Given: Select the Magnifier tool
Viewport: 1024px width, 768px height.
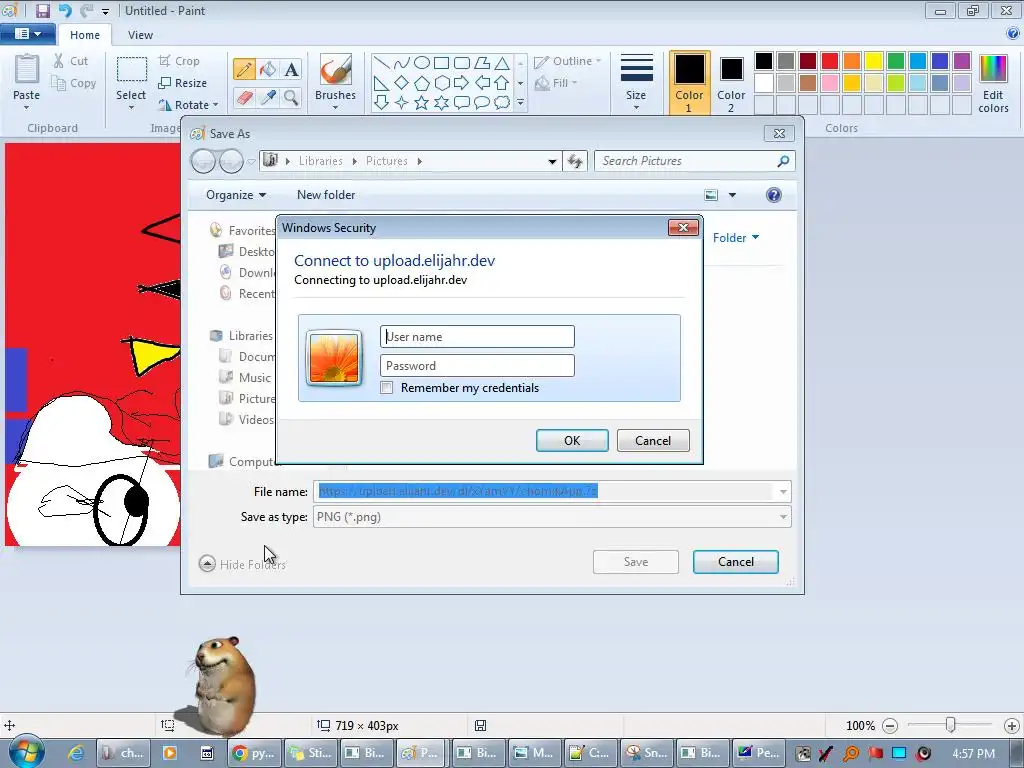Looking at the screenshot, I should (291, 97).
